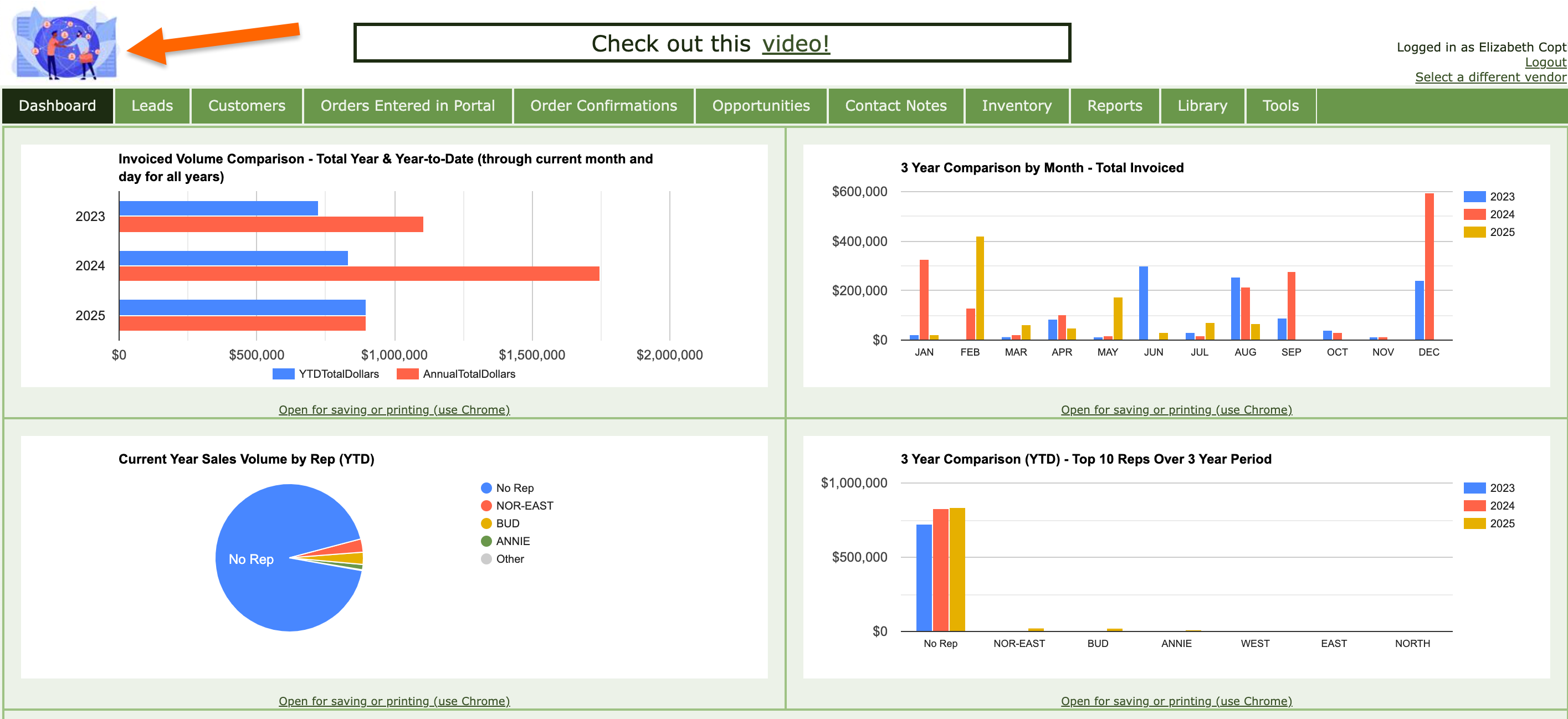The height and width of the screenshot is (719, 1568).
Task: Click the video link in banner
Action: pos(795,44)
